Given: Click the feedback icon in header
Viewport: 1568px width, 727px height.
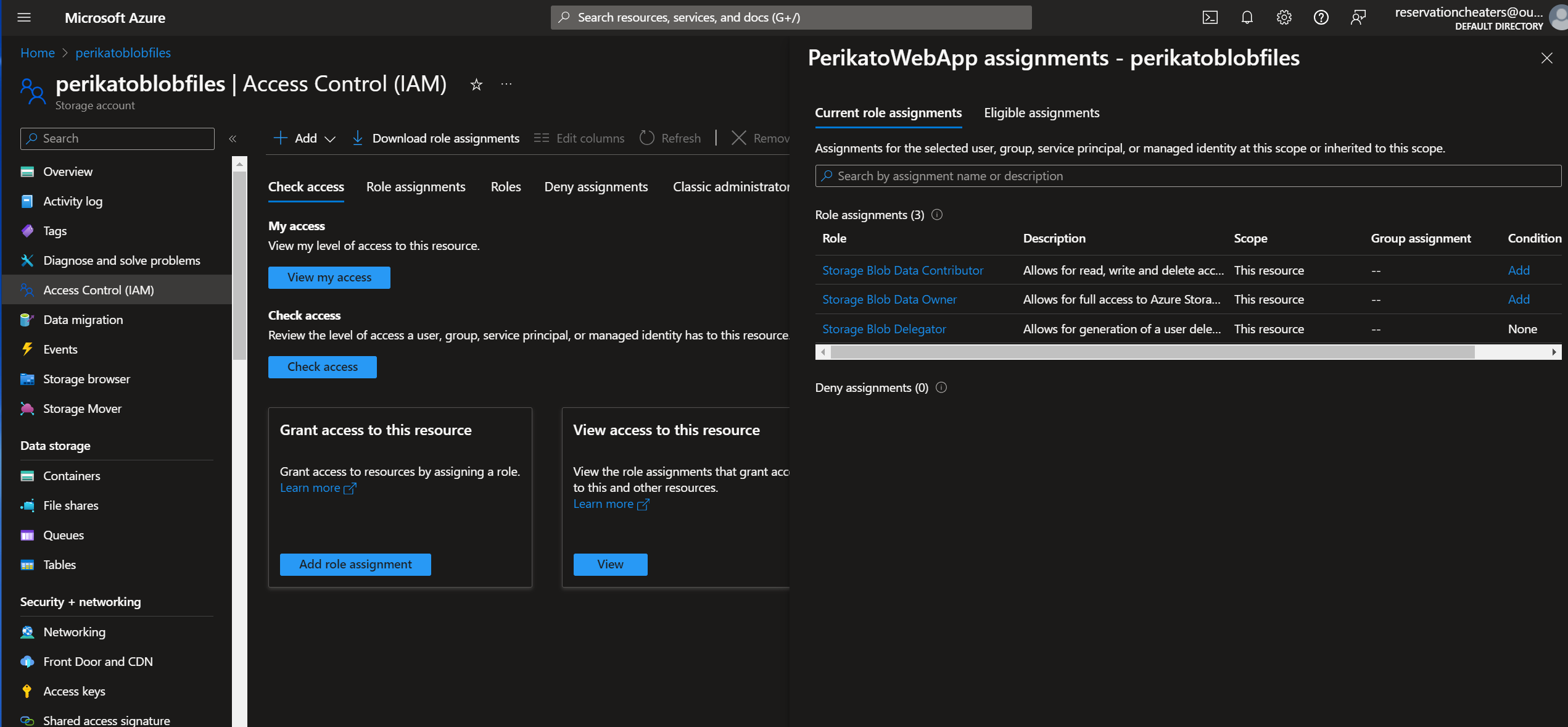Looking at the screenshot, I should click(1358, 17).
